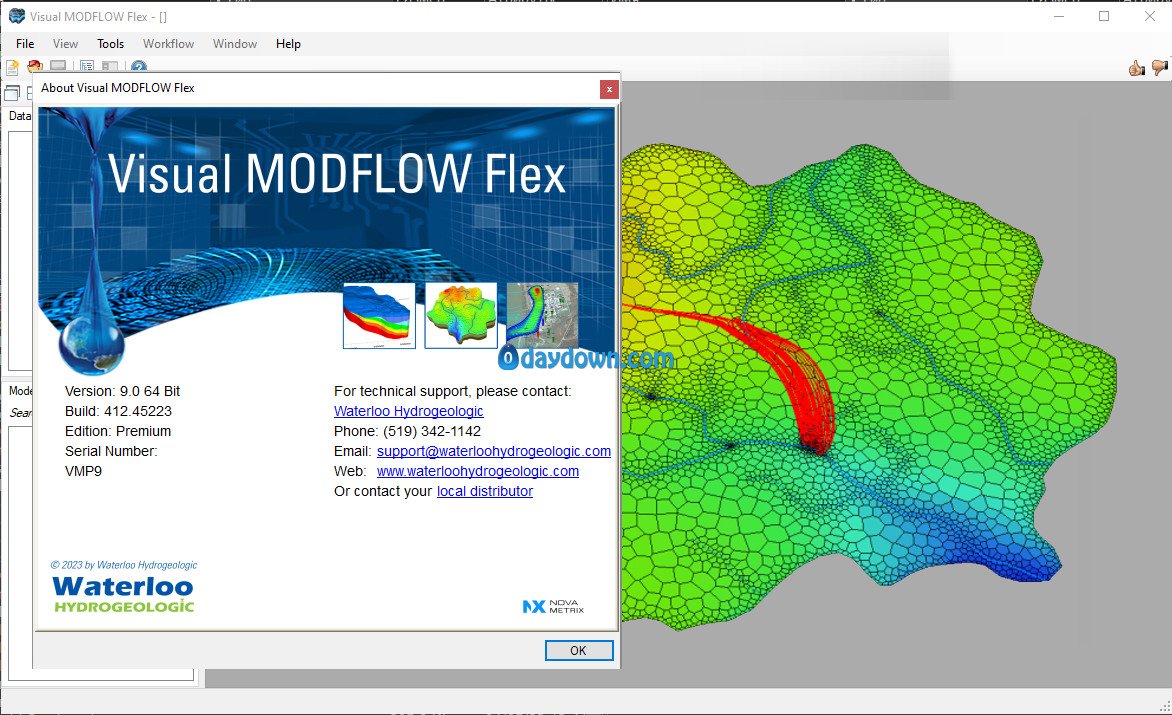Click the 'Edition: Premium' text

118,432
